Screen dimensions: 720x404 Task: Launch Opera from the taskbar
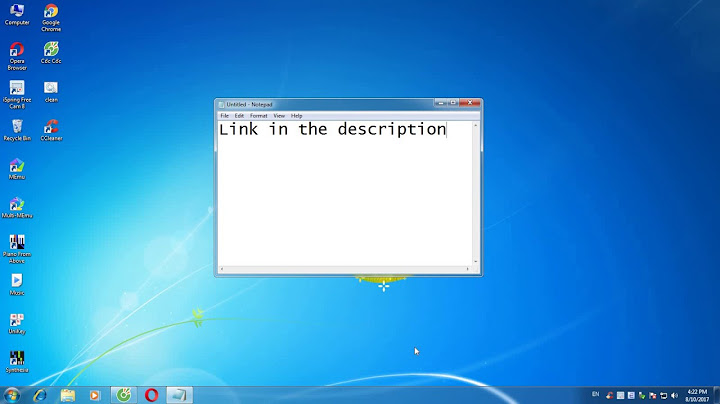coord(152,395)
